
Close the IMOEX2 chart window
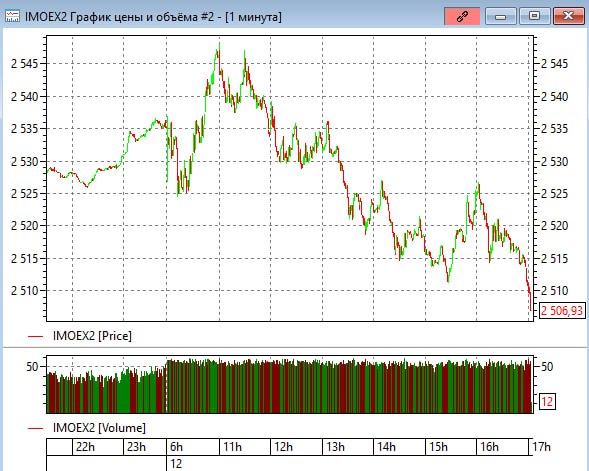(568, 17)
